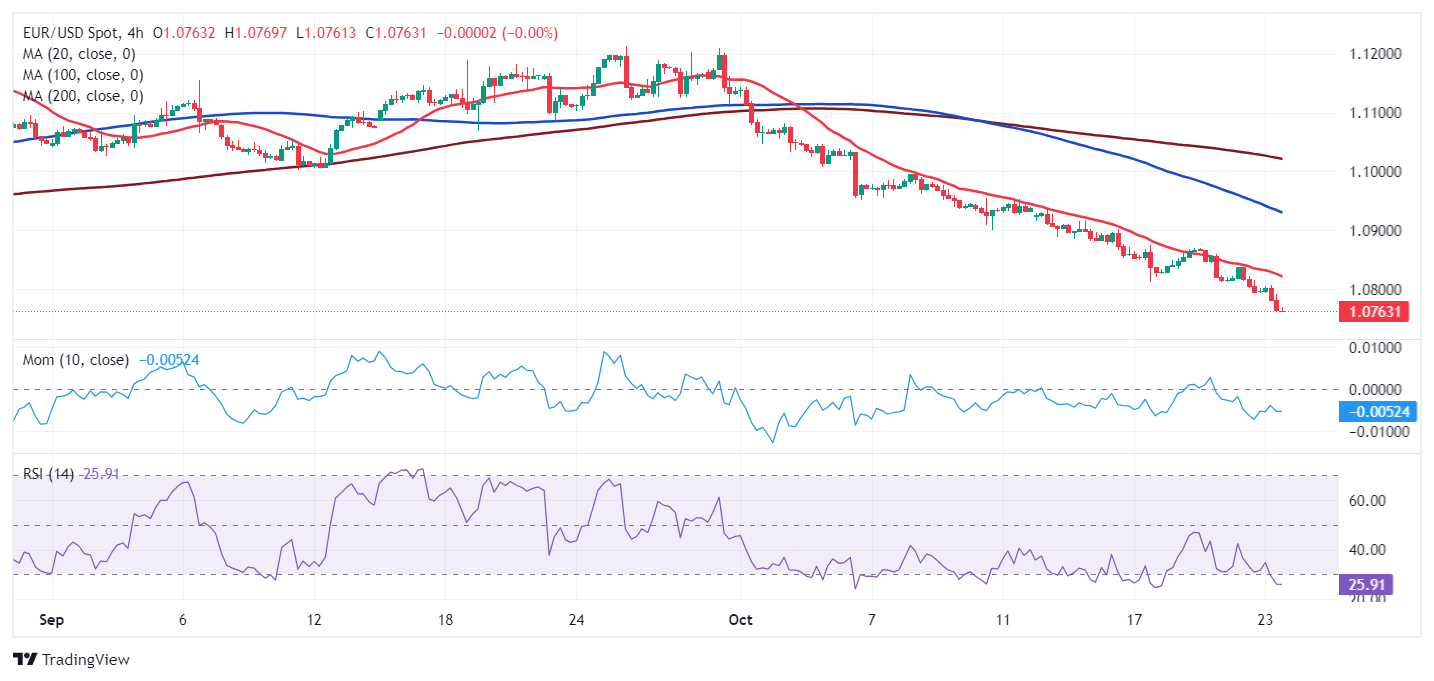Click date label 24 on the time axis
The height and width of the screenshot is (681, 1434).
pyautogui.click(x=576, y=620)
